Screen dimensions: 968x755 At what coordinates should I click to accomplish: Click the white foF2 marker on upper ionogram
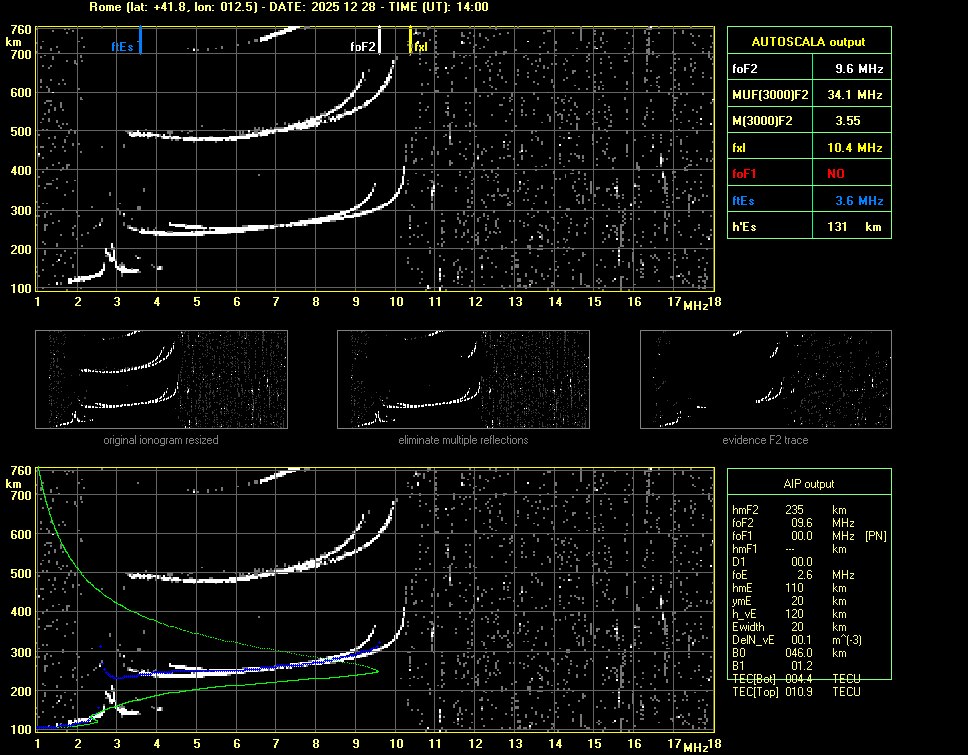pos(379,41)
